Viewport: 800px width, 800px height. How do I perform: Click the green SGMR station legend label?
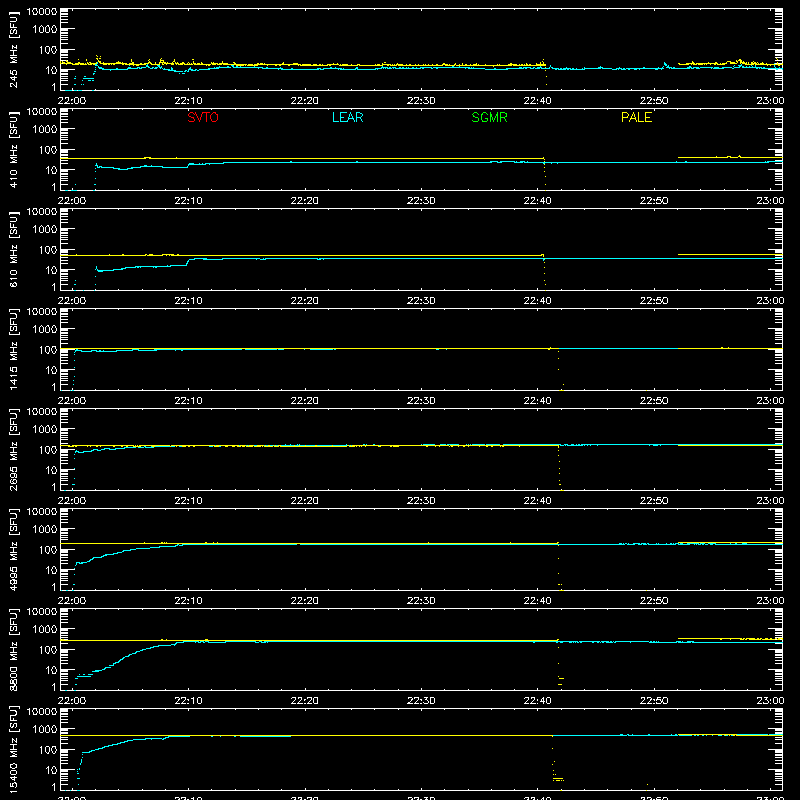click(489, 117)
